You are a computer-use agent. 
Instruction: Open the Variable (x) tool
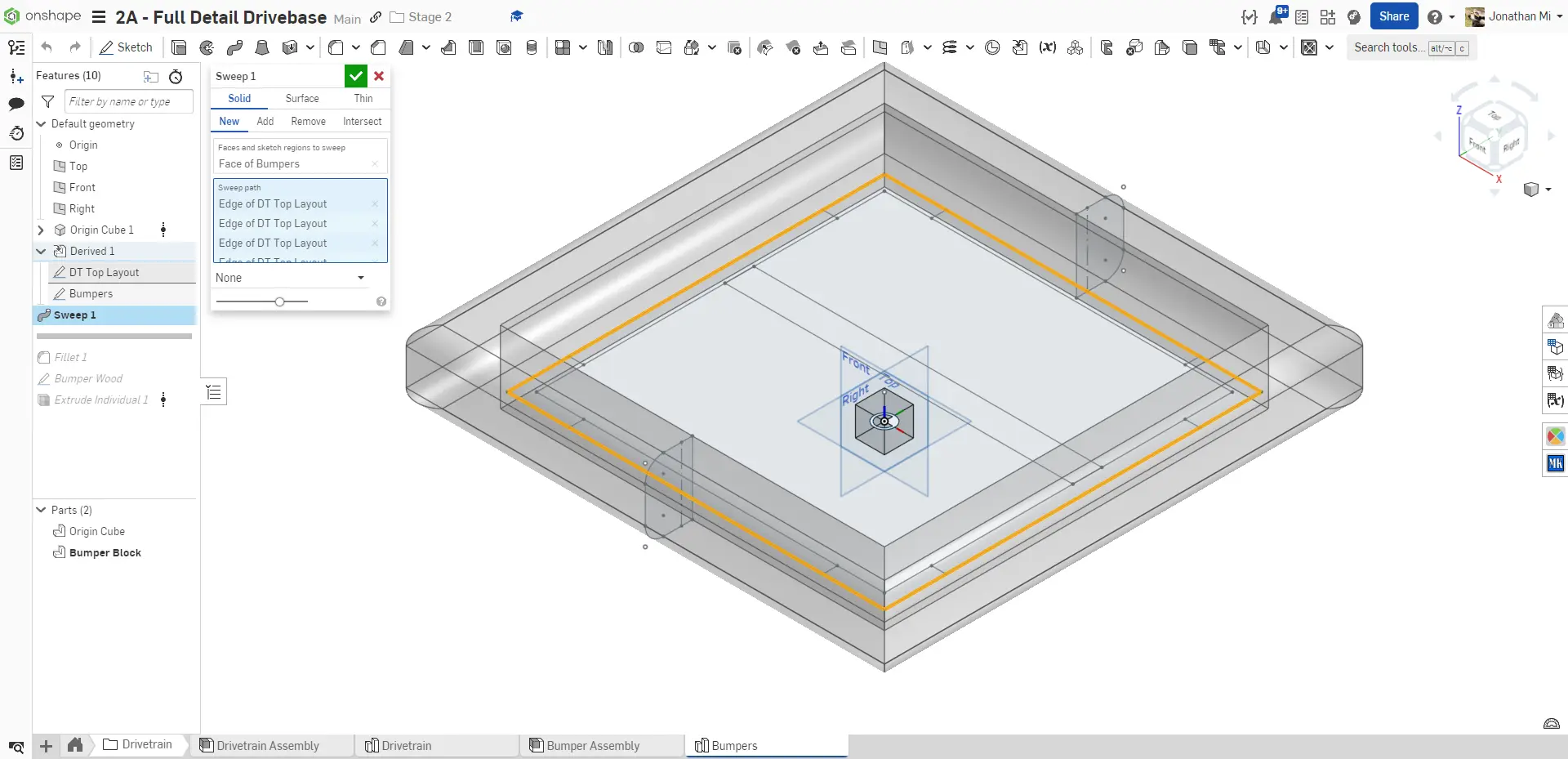(x=1047, y=47)
